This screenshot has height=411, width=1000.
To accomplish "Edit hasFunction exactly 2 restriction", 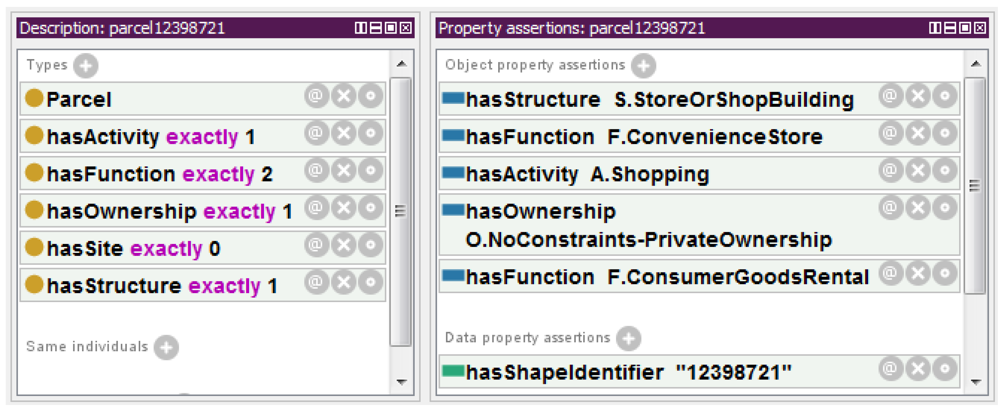I will tap(370, 170).
